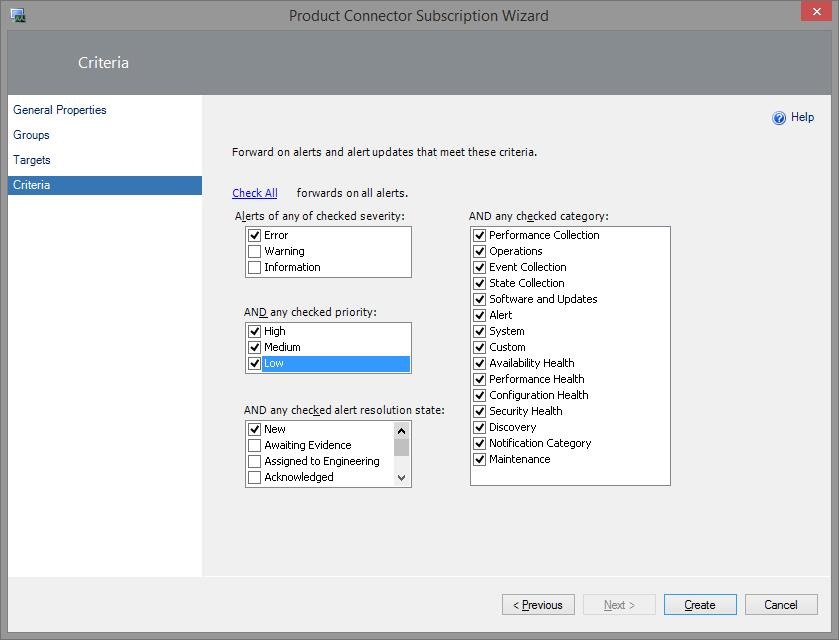This screenshot has height=640, width=839.
Task: Toggle the Awaiting Evidence resolution state
Action: pos(254,445)
